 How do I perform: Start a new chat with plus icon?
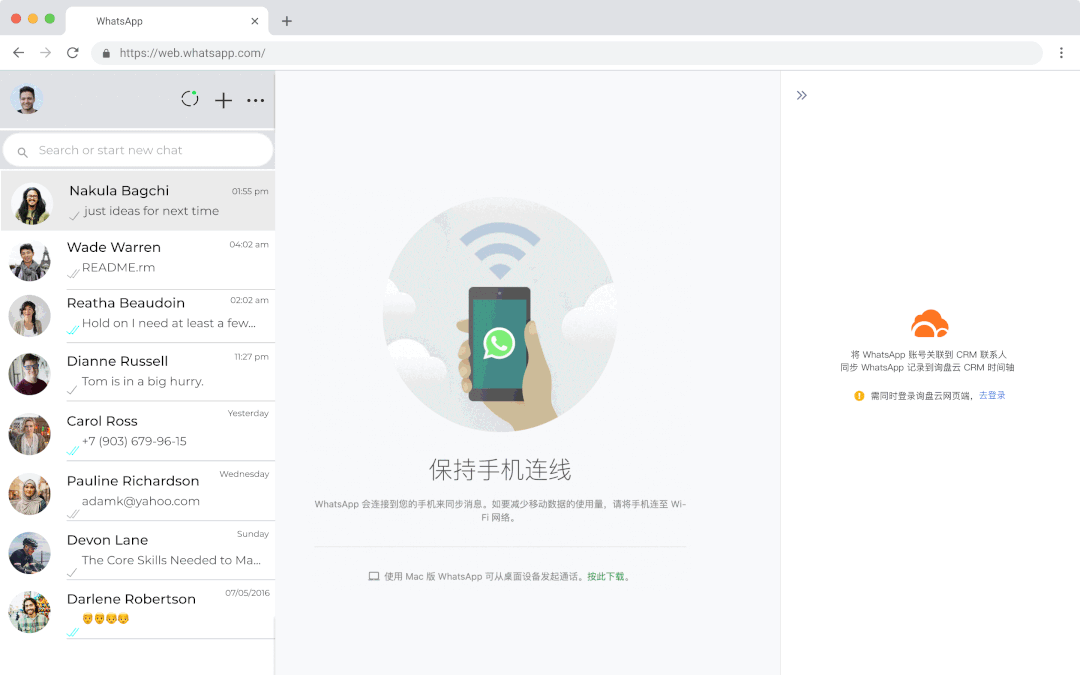click(223, 101)
